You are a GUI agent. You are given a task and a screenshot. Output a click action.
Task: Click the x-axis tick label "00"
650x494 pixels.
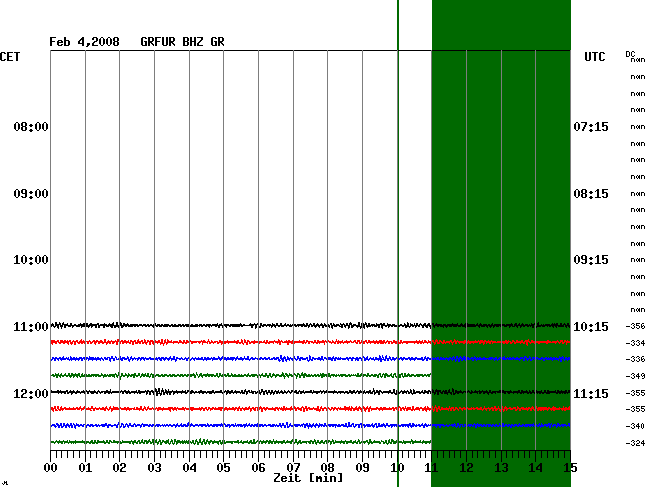click(51, 467)
